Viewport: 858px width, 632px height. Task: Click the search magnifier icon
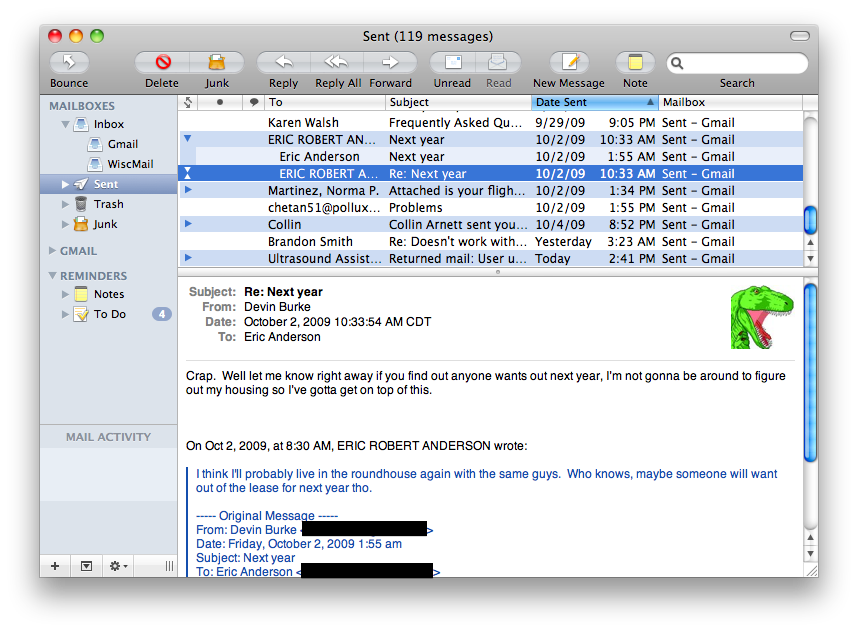[677, 63]
